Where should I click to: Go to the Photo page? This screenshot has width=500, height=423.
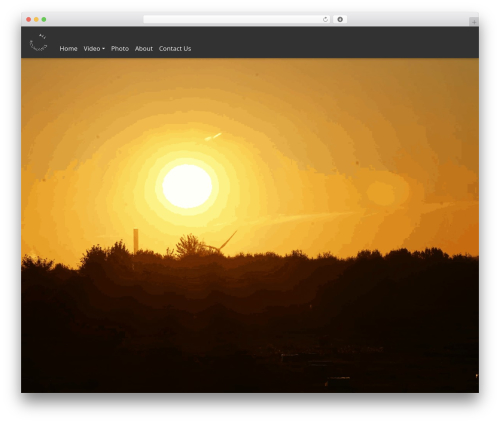(x=120, y=49)
